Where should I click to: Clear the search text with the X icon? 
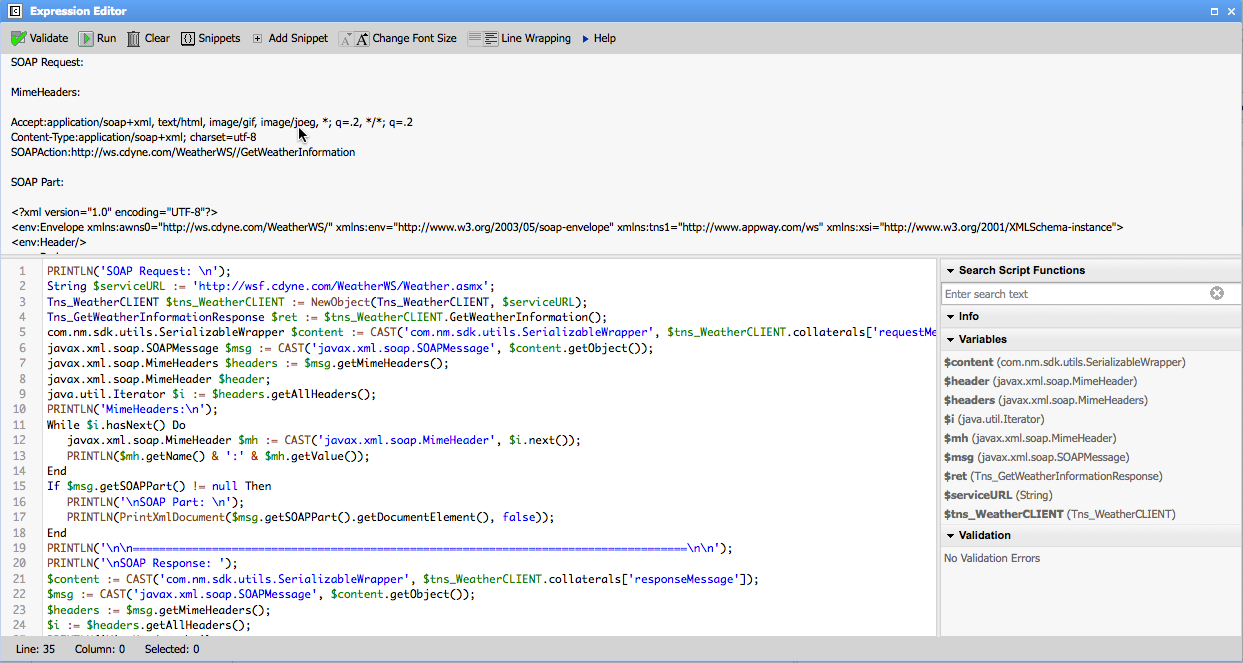(x=1217, y=293)
